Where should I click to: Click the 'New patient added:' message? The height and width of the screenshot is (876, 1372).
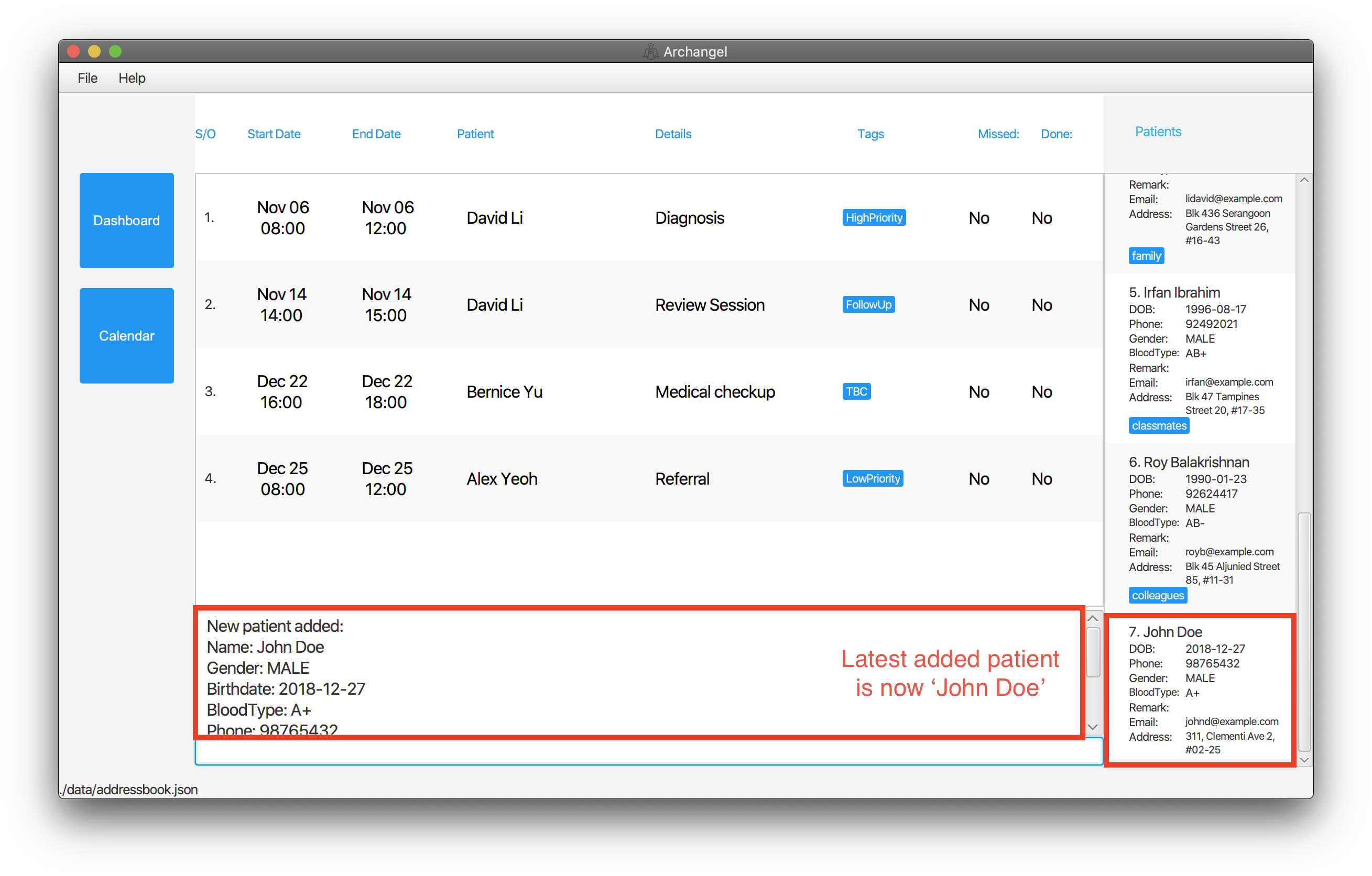[x=275, y=626]
